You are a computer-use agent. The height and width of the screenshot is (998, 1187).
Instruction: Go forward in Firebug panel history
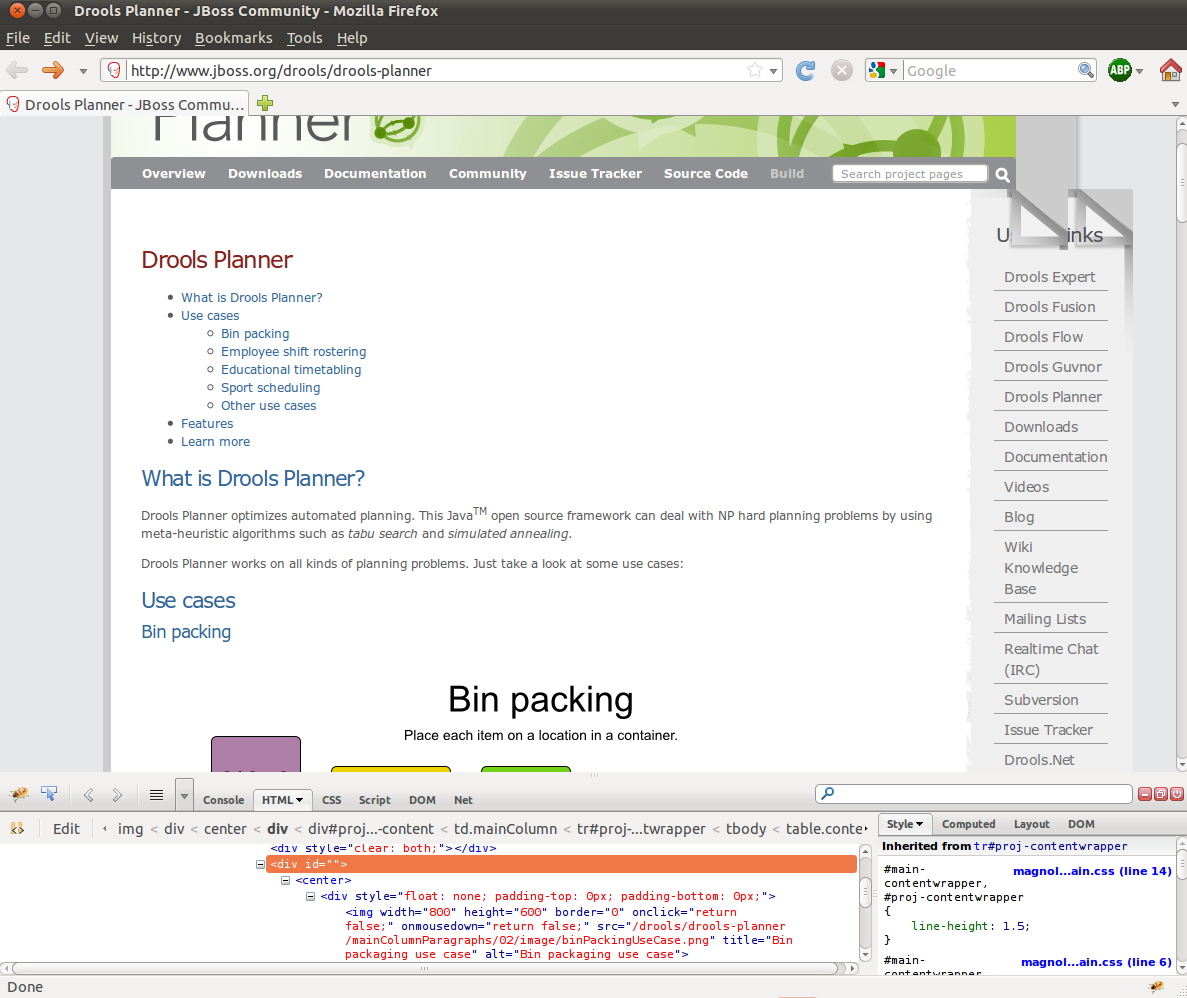(x=117, y=795)
